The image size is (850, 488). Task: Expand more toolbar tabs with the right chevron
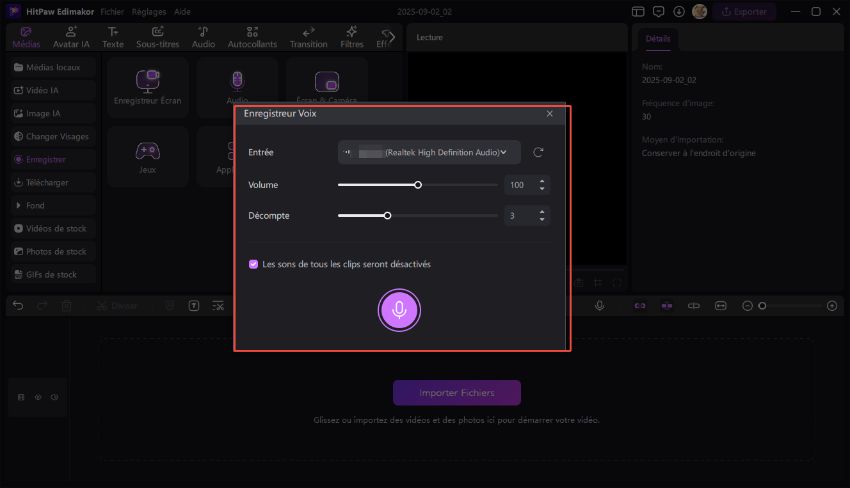click(x=391, y=37)
